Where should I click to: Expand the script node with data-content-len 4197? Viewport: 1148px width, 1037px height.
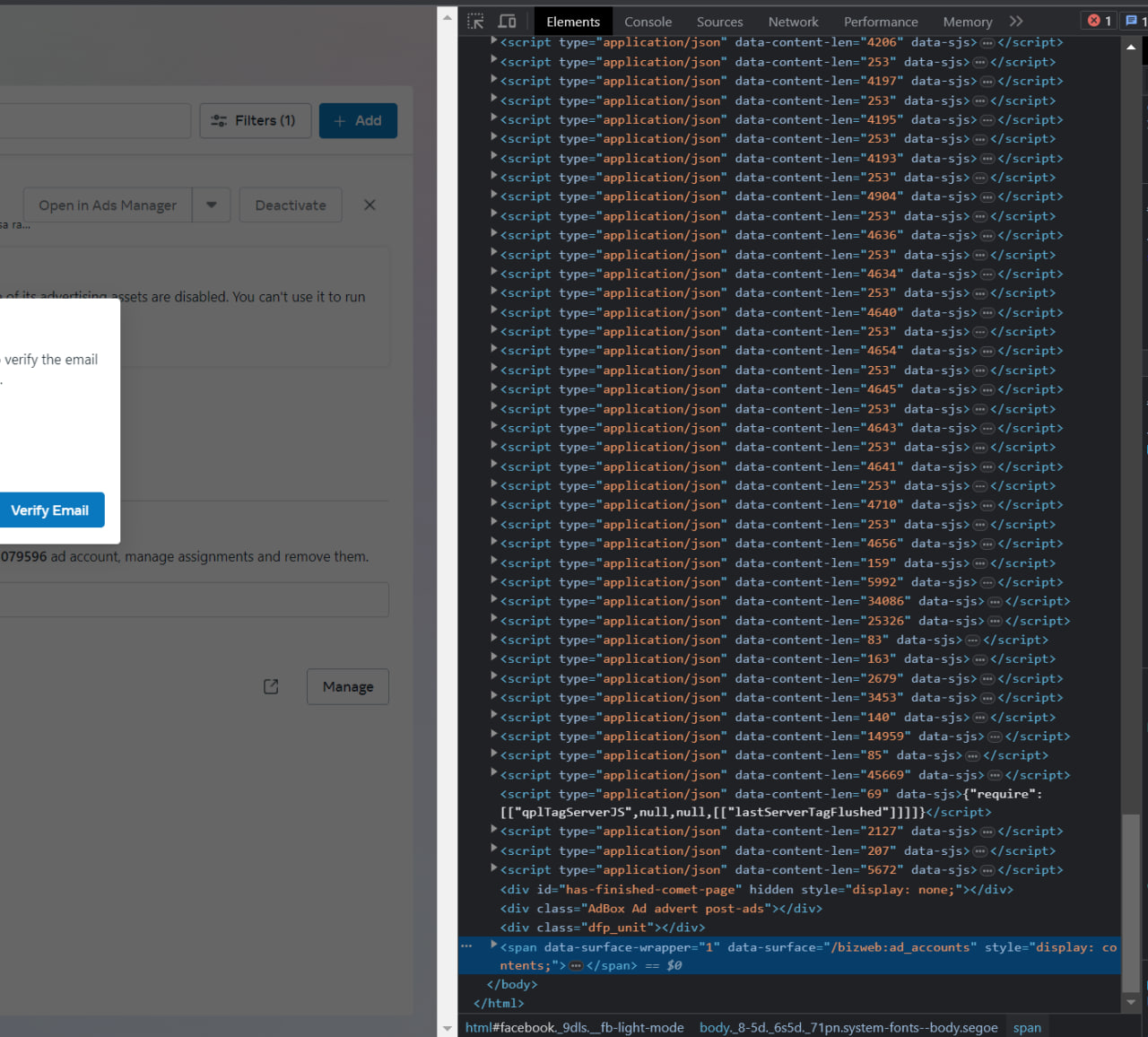[493, 80]
